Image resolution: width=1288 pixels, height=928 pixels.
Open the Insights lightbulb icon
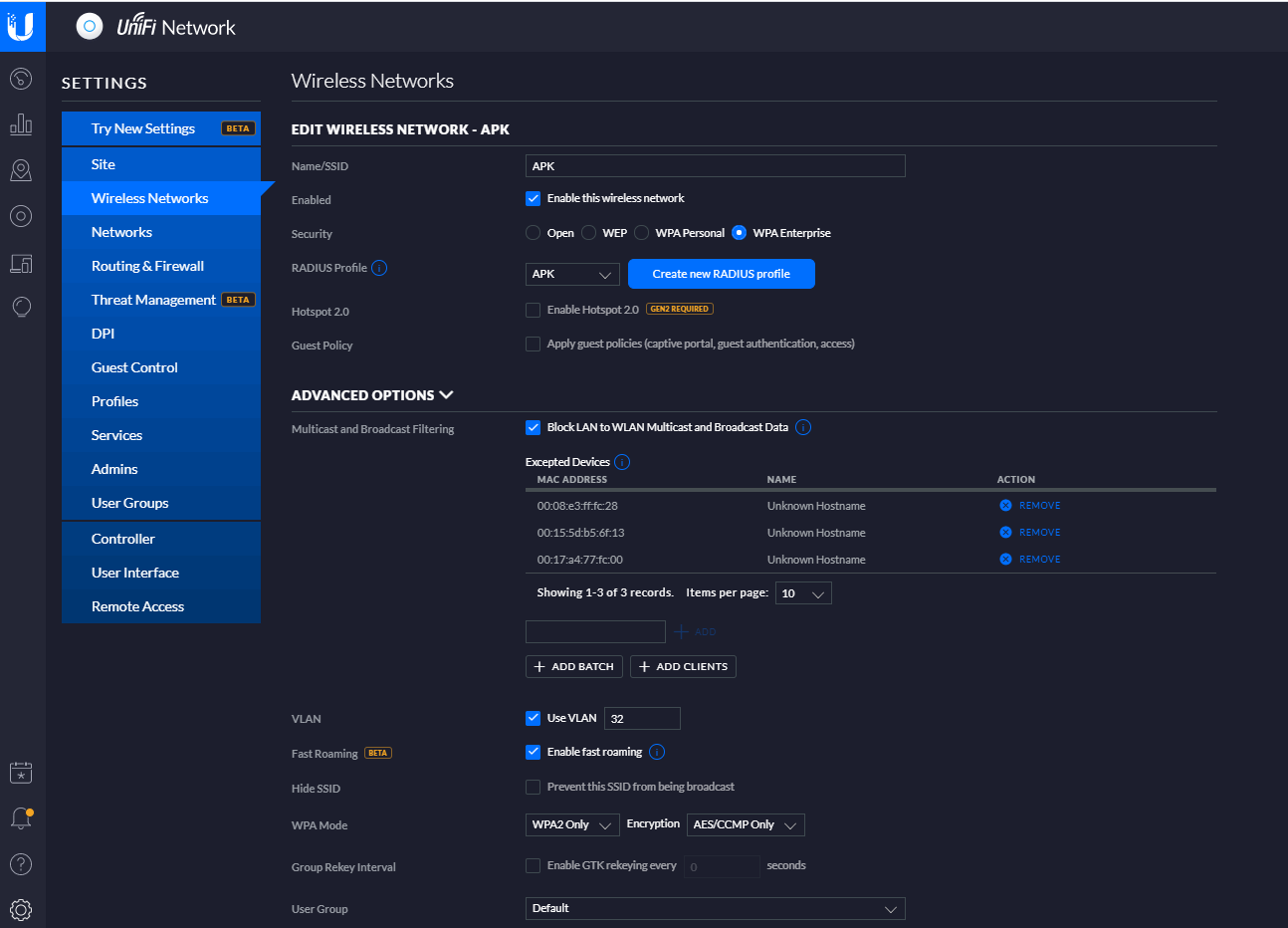point(21,307)
